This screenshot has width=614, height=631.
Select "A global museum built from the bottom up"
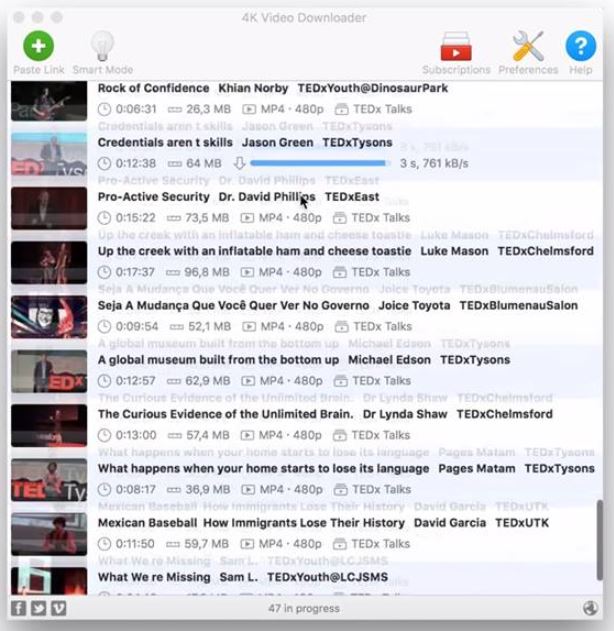tap(218, 360)
